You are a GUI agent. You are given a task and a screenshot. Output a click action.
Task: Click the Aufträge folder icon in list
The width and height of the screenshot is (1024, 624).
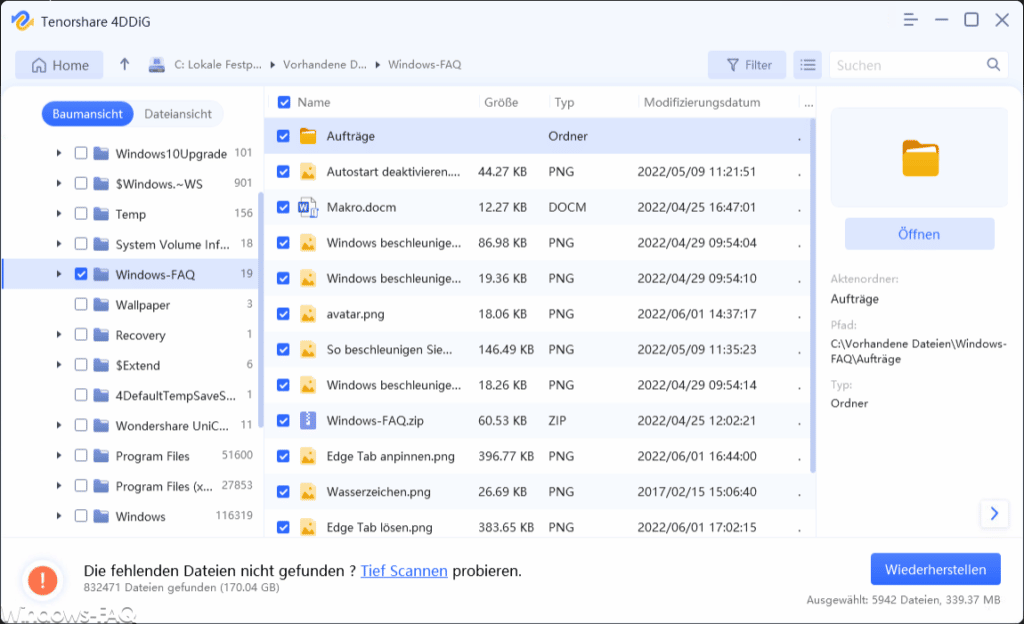308,136
